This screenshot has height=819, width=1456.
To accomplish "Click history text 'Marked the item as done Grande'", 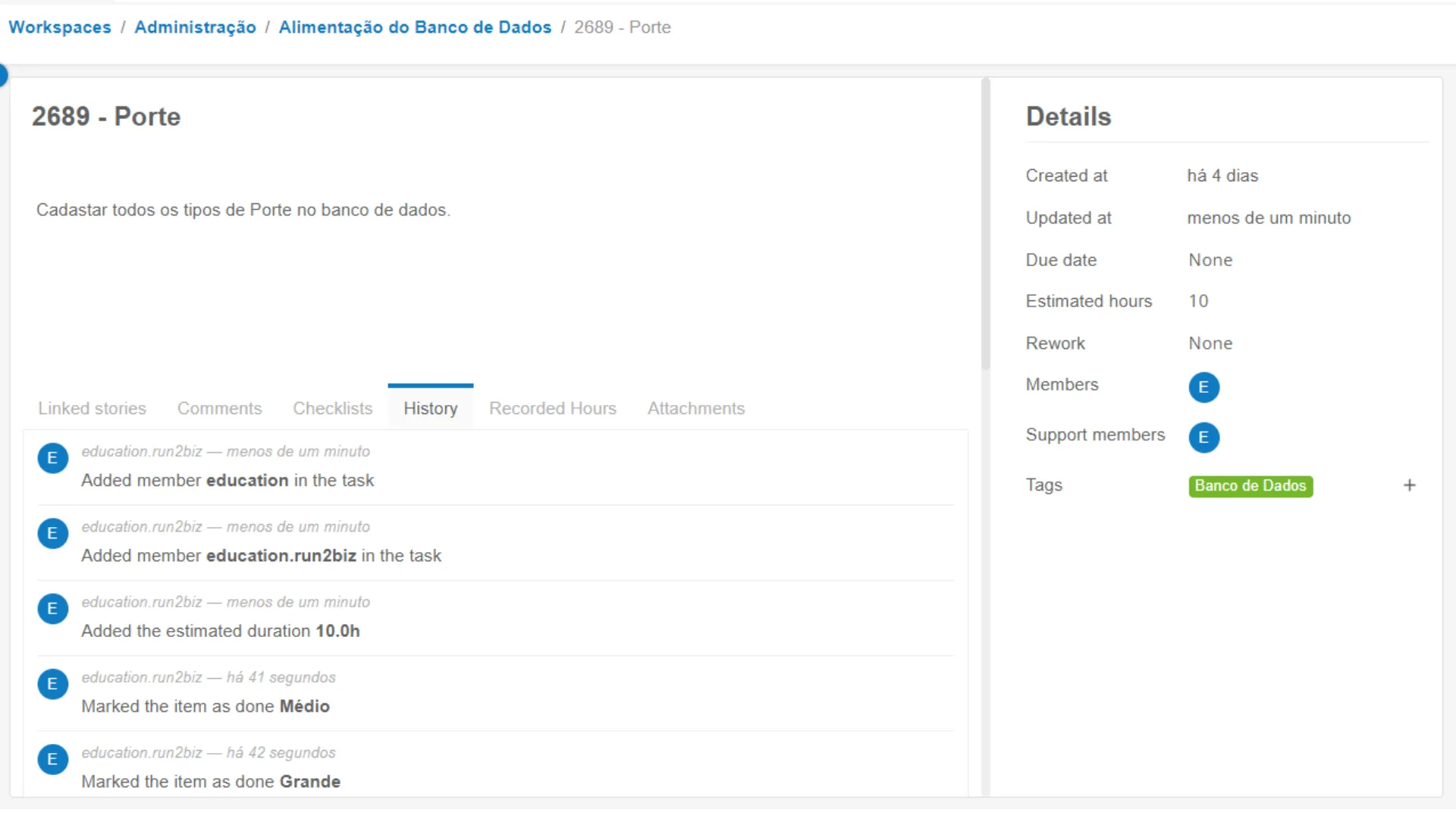I will (211, 782).
